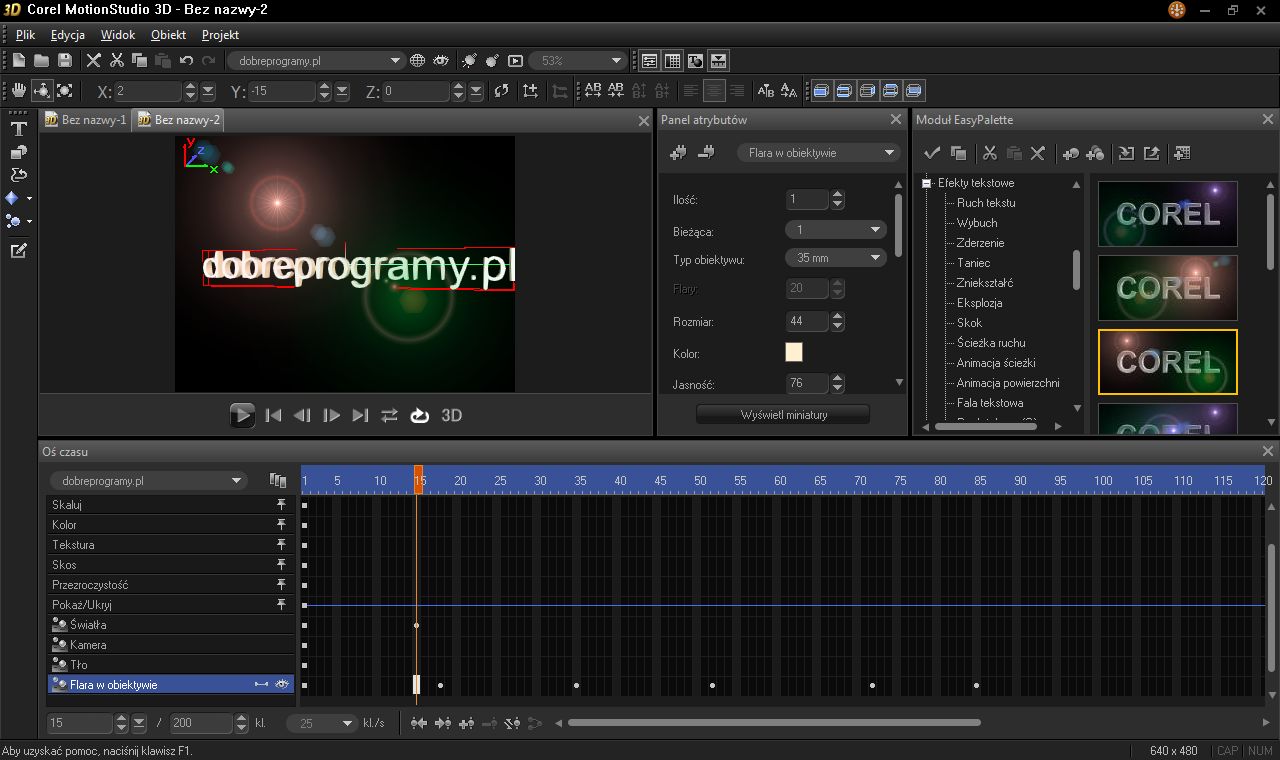Delete EasyPalette item with X icon
1280x760 pixels.
(x=1038, y=153)
